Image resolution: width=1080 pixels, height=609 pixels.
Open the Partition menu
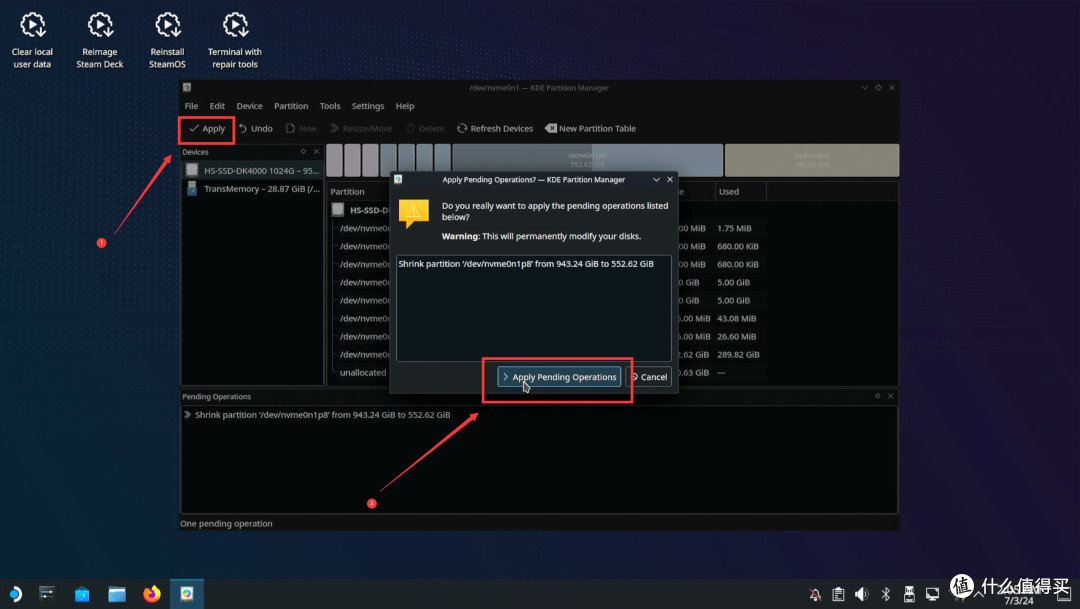point(291,106)
